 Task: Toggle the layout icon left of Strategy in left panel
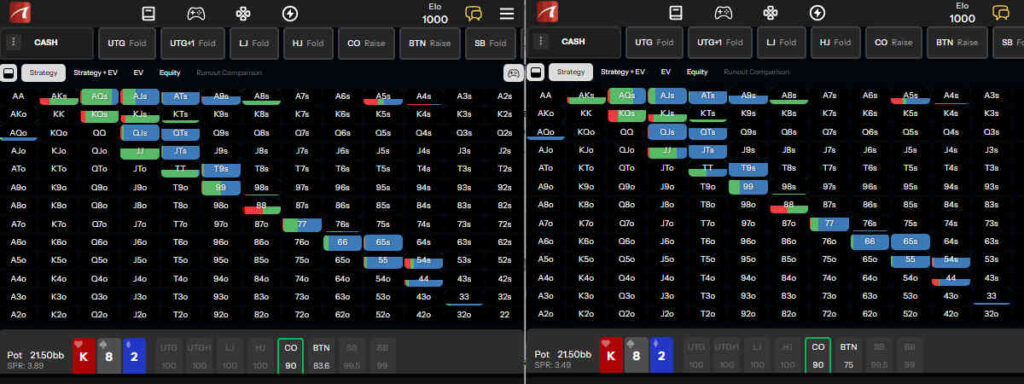pos(9,72)
